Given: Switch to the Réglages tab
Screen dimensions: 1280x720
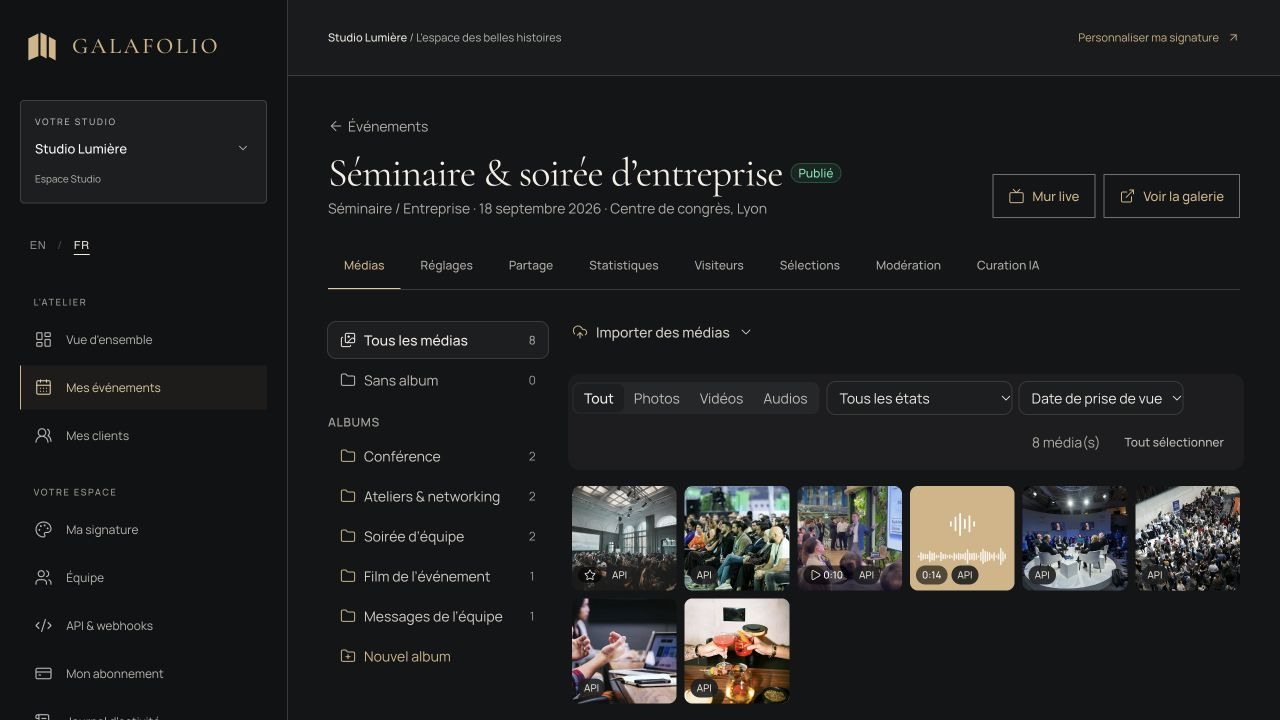Looking at the screenshot, I should pos(446,266).
